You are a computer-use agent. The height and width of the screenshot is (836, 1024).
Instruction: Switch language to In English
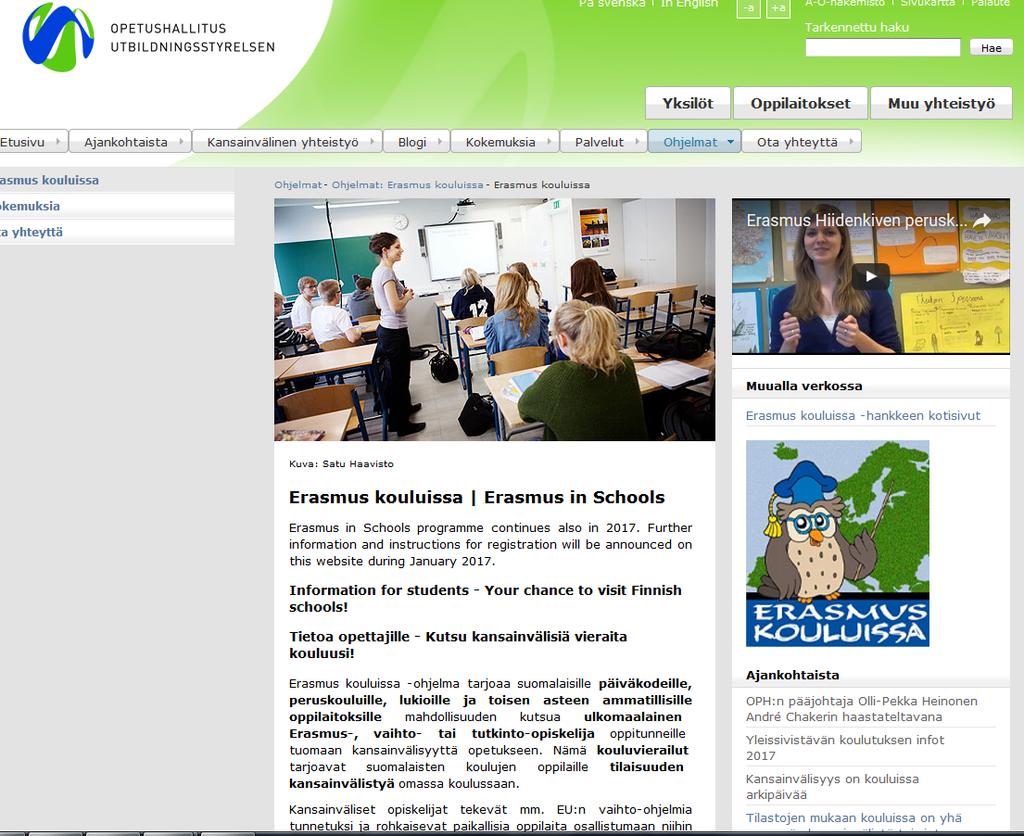[x=689, y=3]
